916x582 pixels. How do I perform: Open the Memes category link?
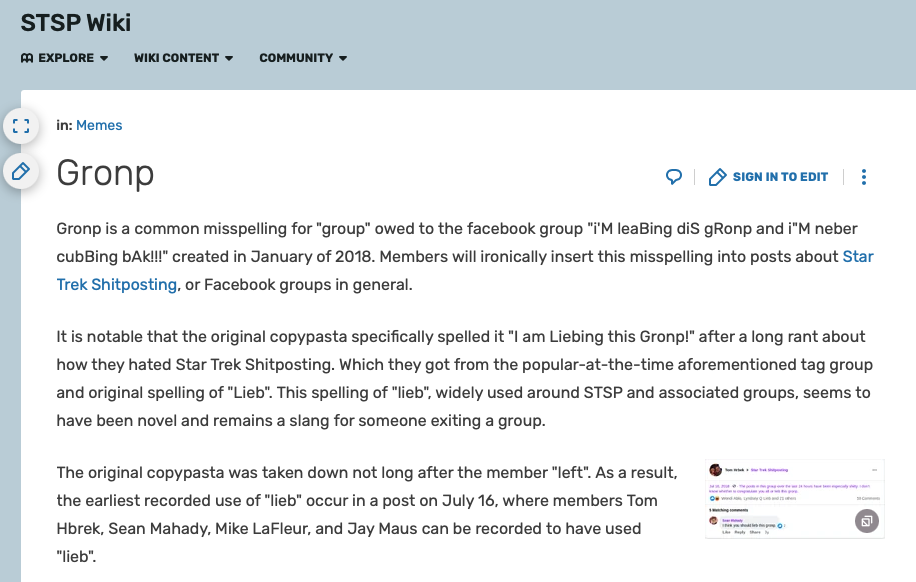[99, 125]
